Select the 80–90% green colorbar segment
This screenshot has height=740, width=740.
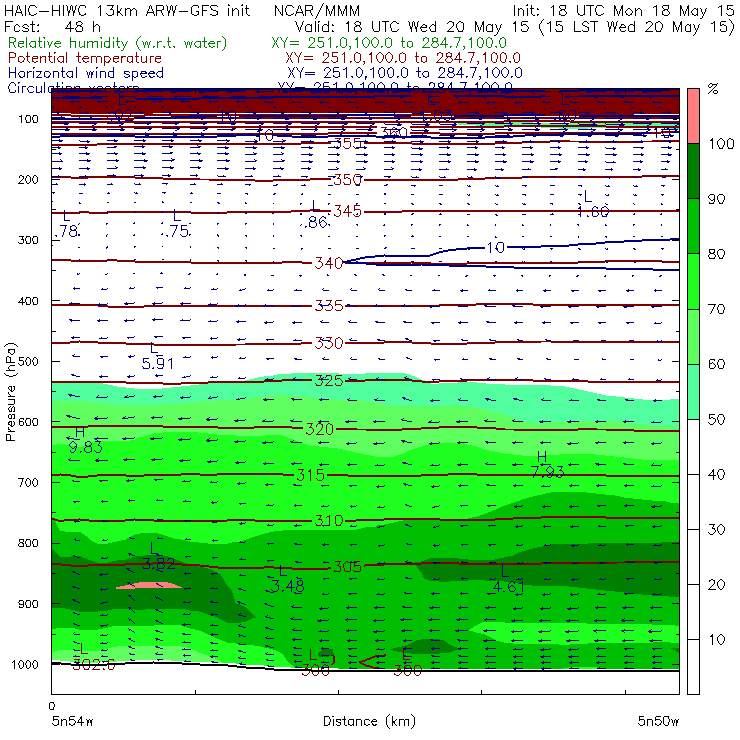693,226
